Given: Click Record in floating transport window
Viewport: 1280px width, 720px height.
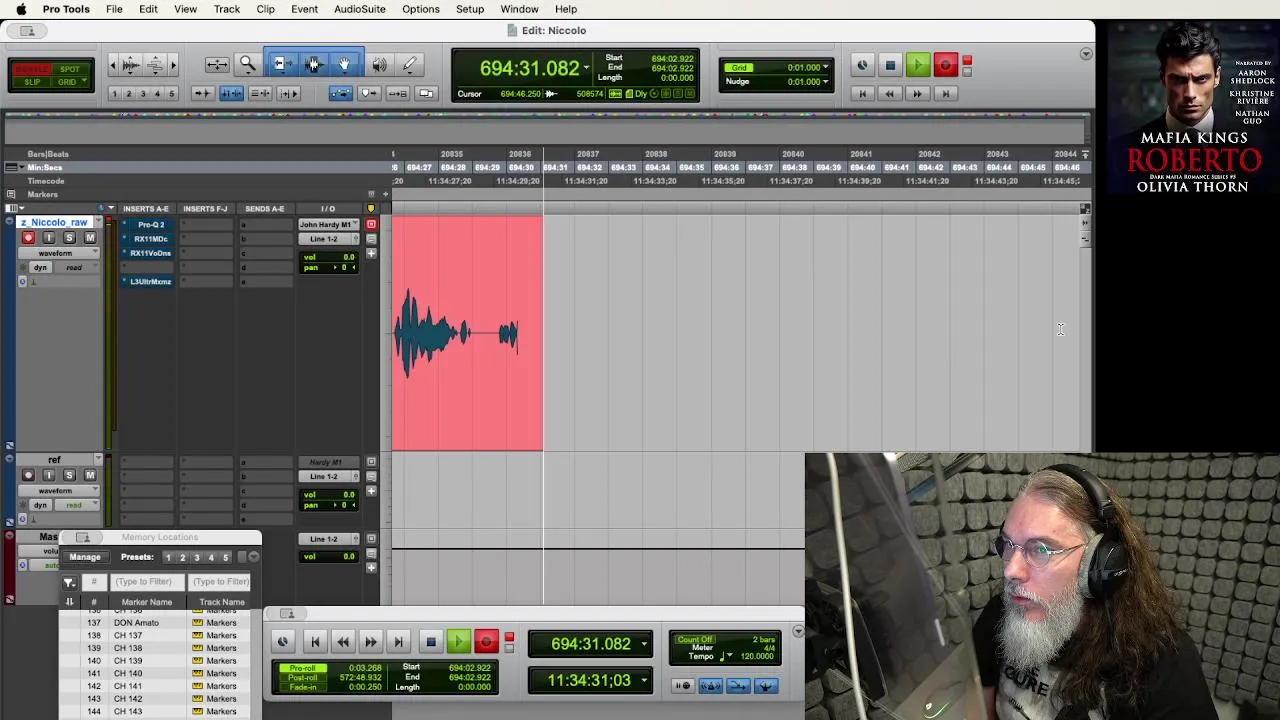Looking at the screenshot, I should click(x=486, y=642).
